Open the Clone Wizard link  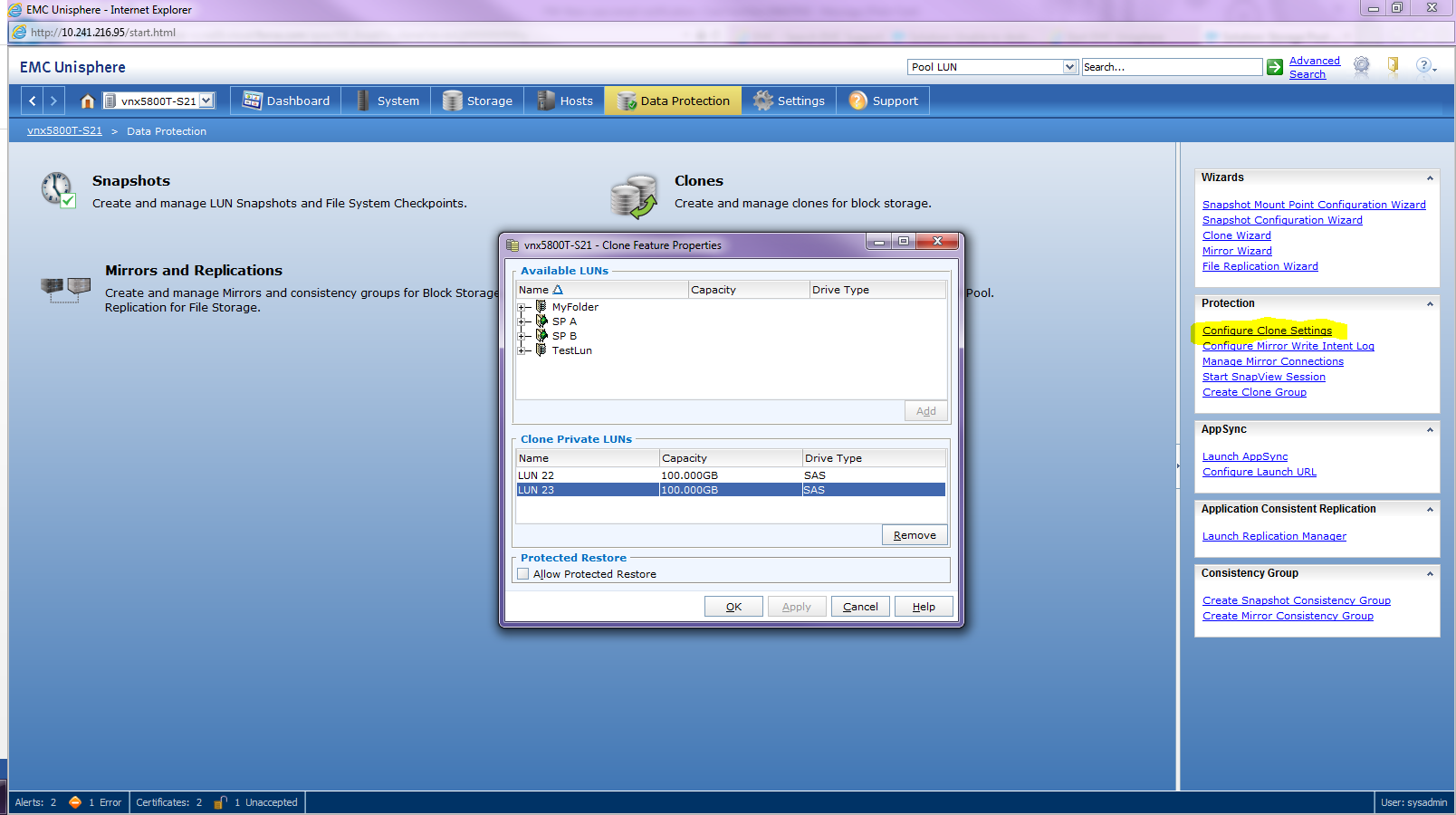click(1236, 235)
